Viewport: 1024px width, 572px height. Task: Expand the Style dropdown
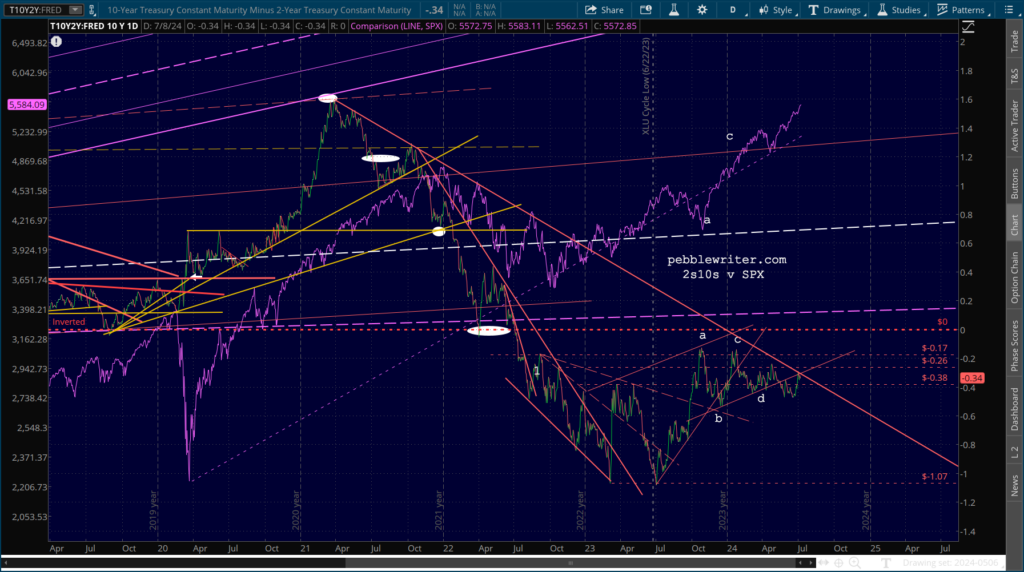(x=777, y=10)
